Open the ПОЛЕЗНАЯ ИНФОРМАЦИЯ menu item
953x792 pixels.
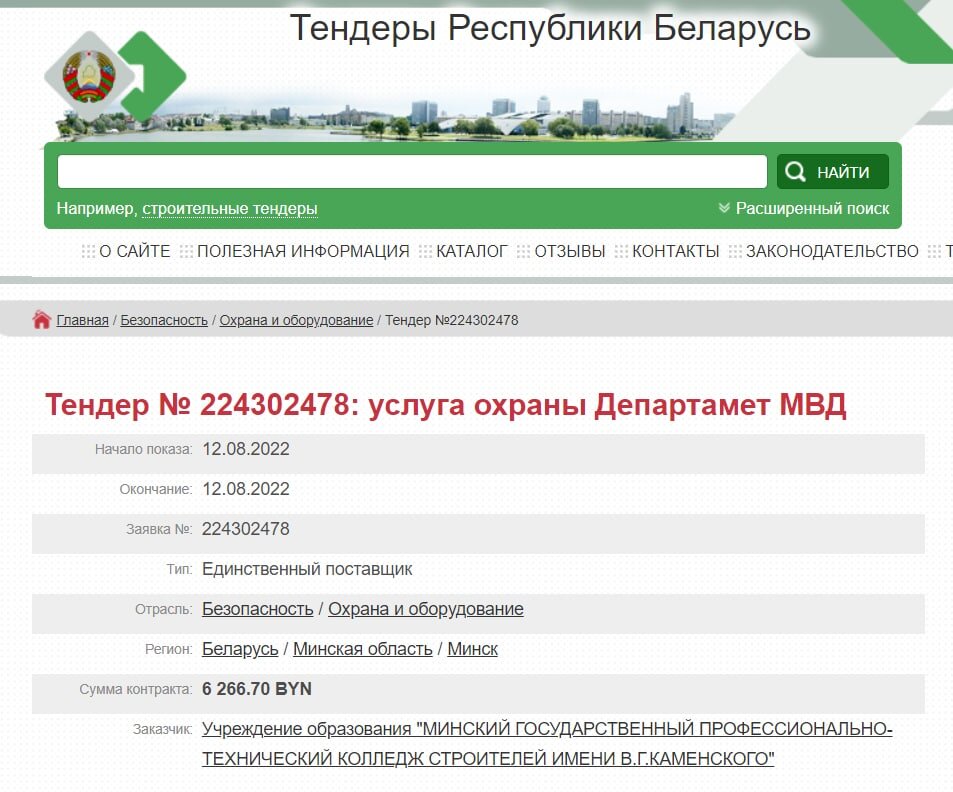pyautogui.click(x=303, y=251)
